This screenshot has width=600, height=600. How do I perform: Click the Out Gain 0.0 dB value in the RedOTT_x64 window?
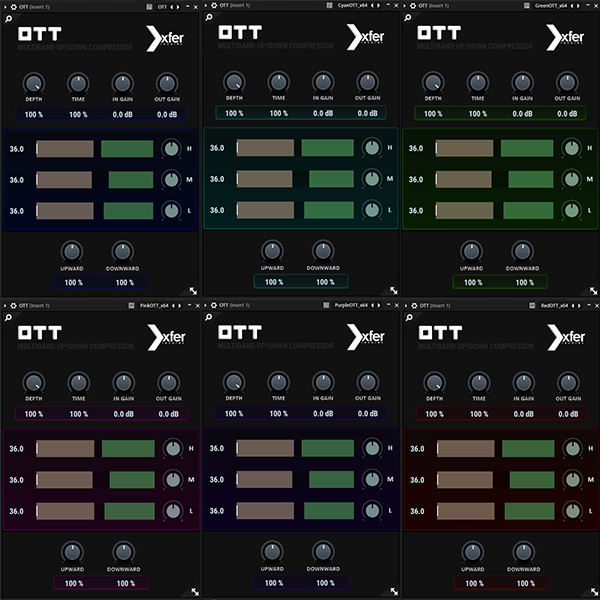[x=568, y=414]
